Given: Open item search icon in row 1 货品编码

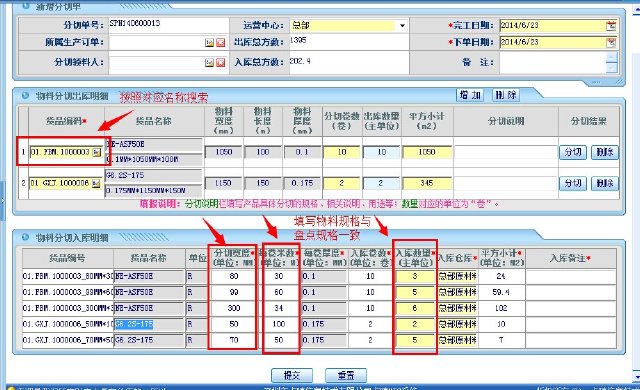Looking at the screenshot, I should click(x=96, y=152).
